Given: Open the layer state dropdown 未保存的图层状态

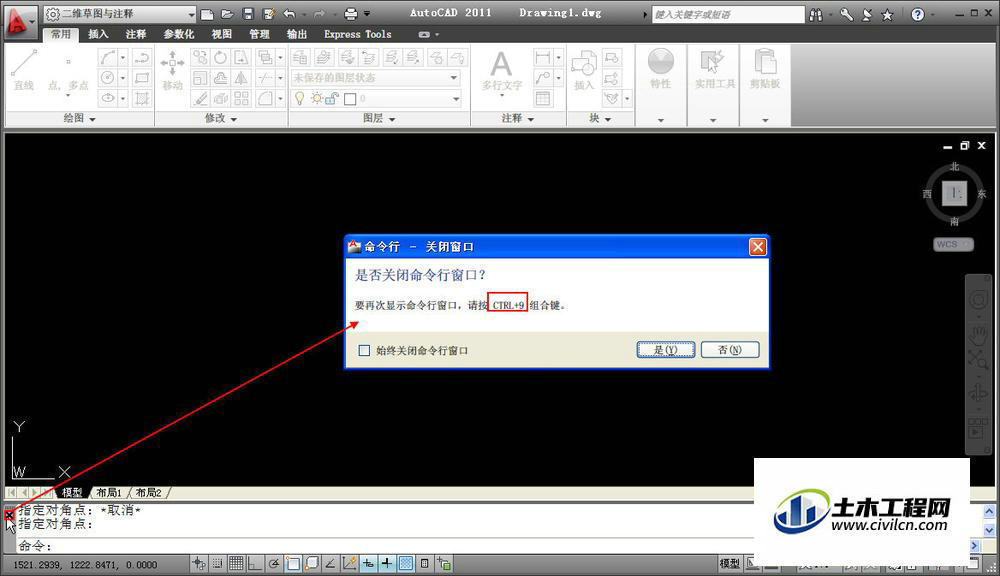Looking at the screenshot, I should click(x=376, y=78).
